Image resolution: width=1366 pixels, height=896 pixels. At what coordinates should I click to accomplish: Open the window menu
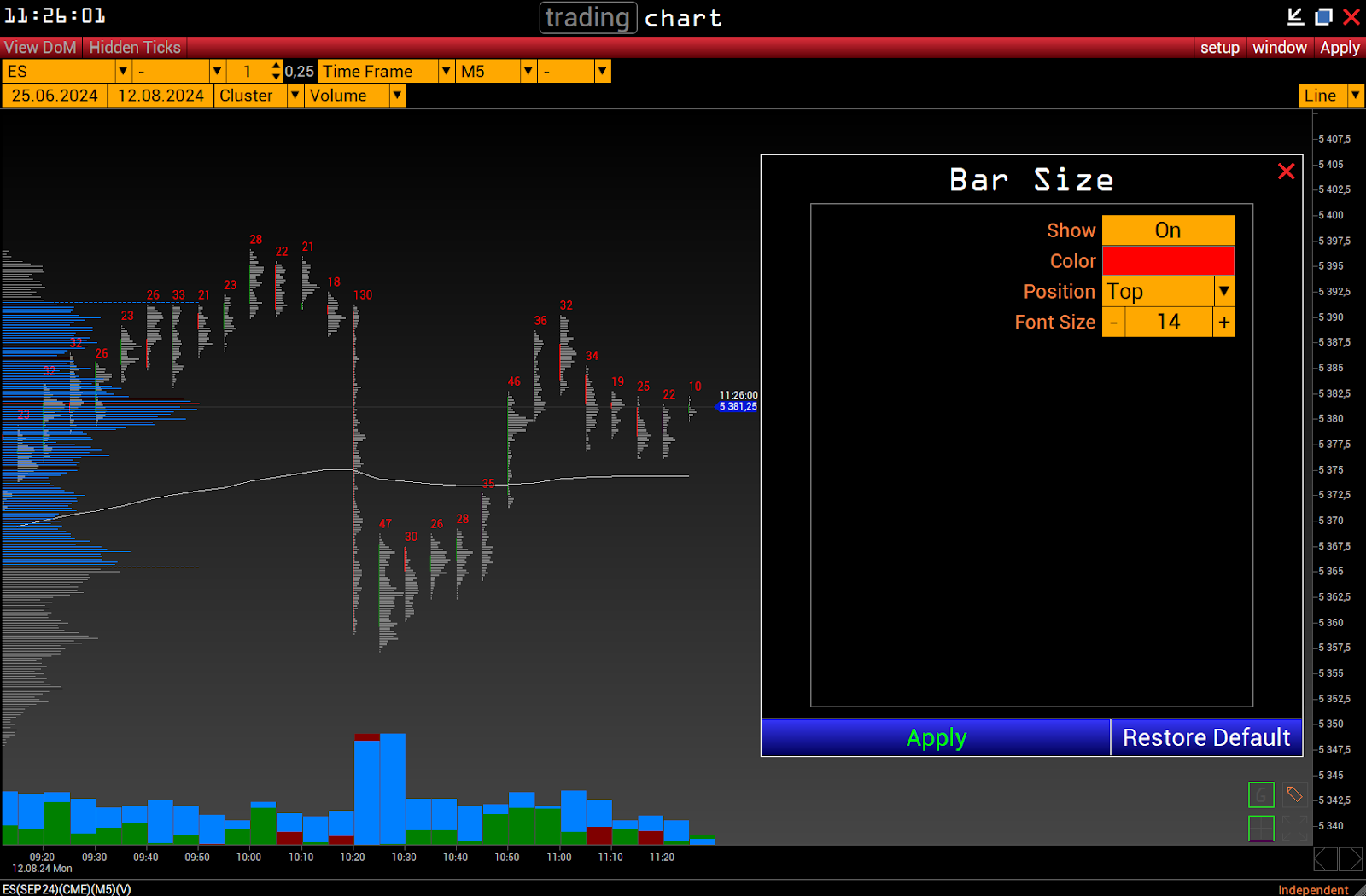[1279, 48]
